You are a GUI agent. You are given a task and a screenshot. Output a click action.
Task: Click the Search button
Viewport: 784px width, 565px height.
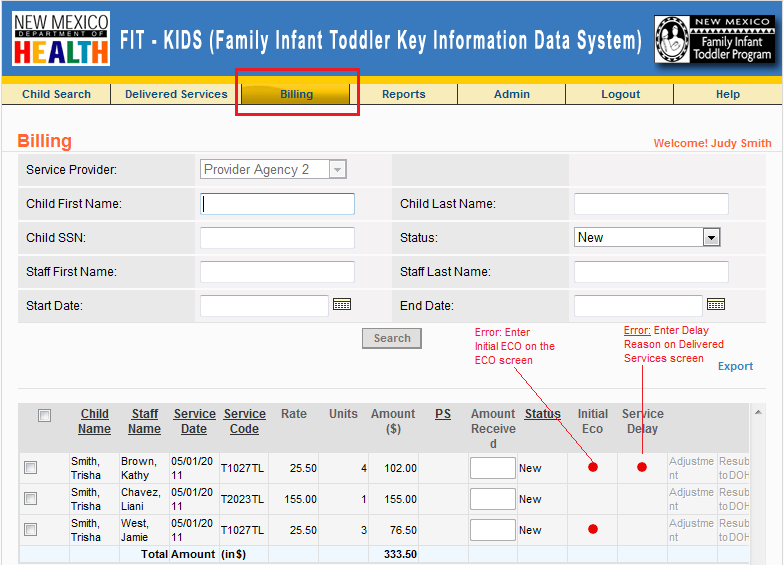tap(392, 338)
